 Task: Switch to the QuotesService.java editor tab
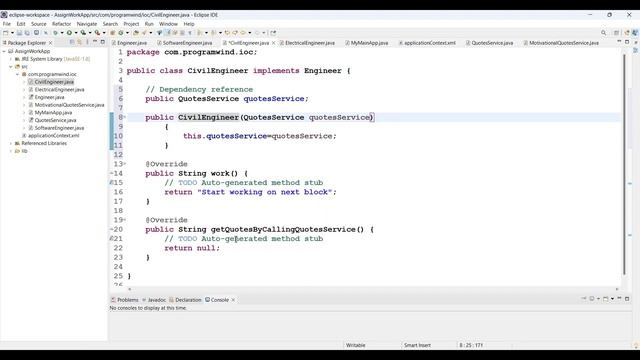click(x=490, y=42)
